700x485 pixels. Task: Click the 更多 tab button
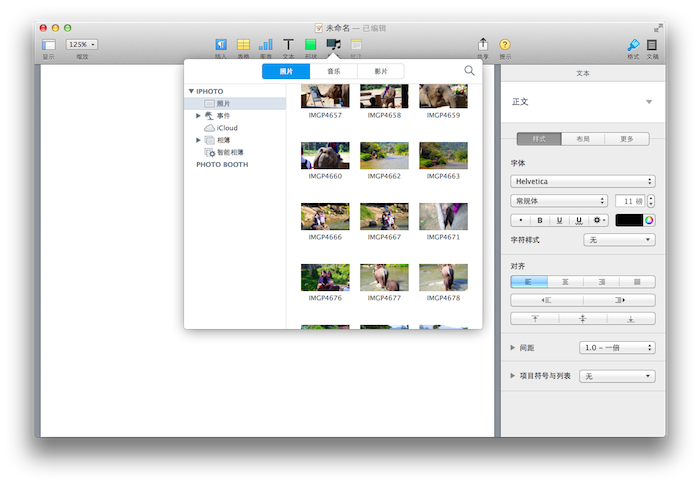coord(626,139)
